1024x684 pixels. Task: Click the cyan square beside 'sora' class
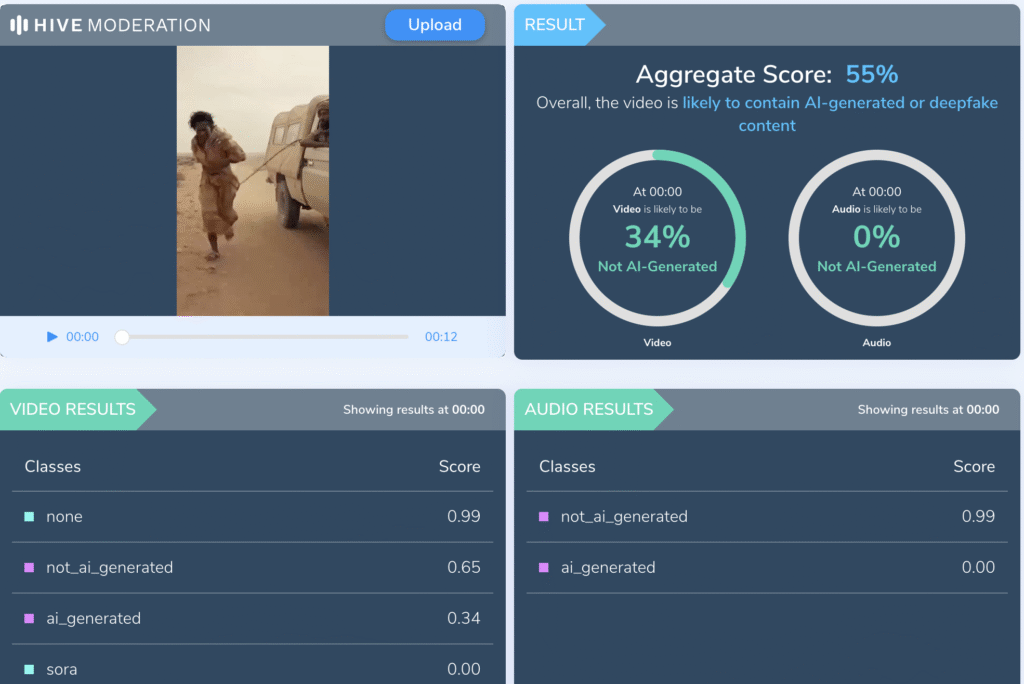(x=29, y=669)
